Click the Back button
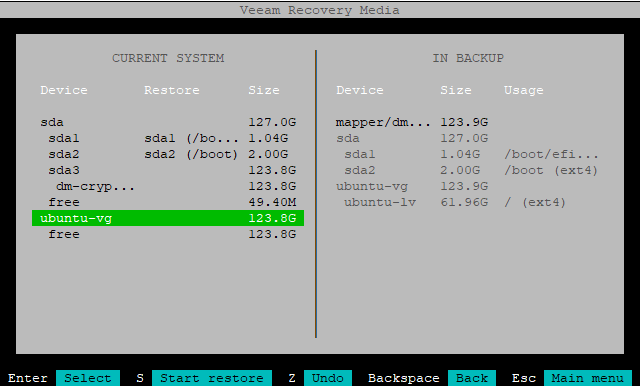The width and height of the screenshot is (640, 386). click(x=472, y=378)
